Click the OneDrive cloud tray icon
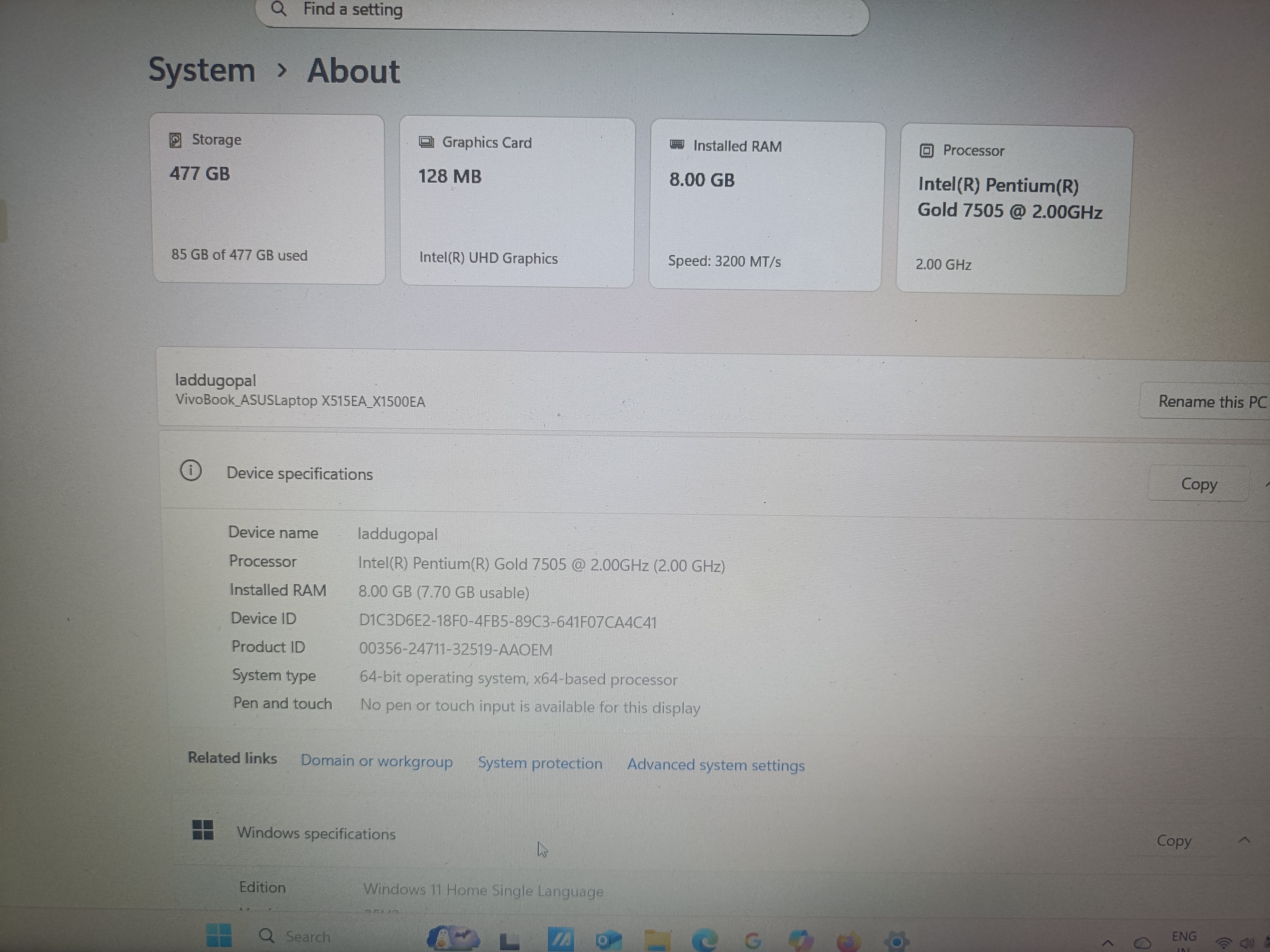This screenshot has height=952, width=1270. pyautogui.click(x=1142, y=943)
